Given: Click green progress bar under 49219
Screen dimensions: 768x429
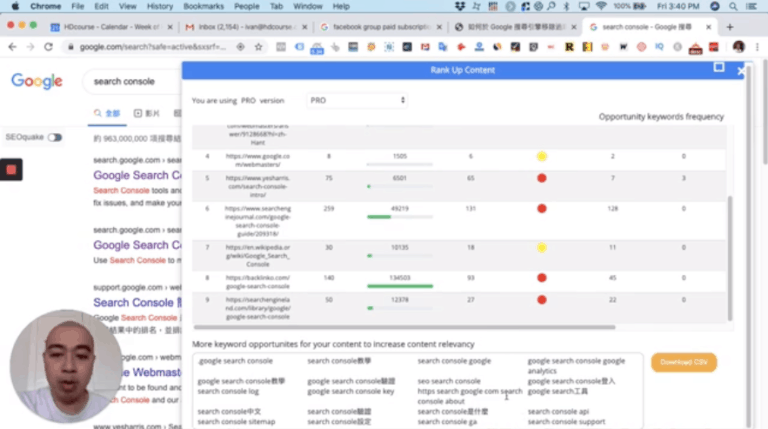Looking at the screenshot, I should pos(379,216).
